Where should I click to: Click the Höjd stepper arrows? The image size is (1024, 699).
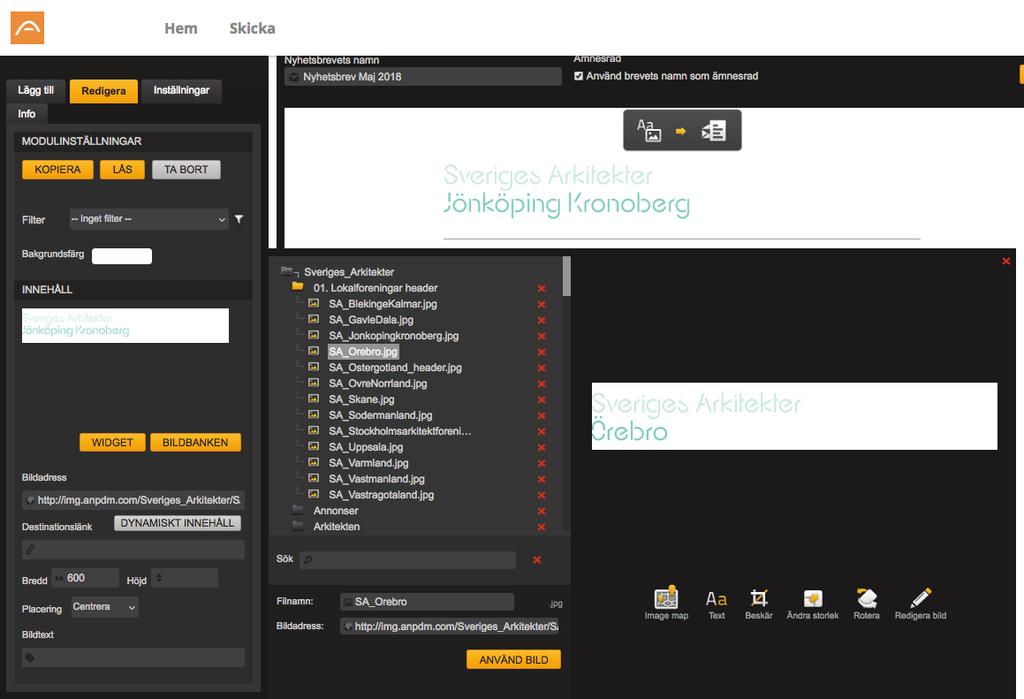pos(159,578)
